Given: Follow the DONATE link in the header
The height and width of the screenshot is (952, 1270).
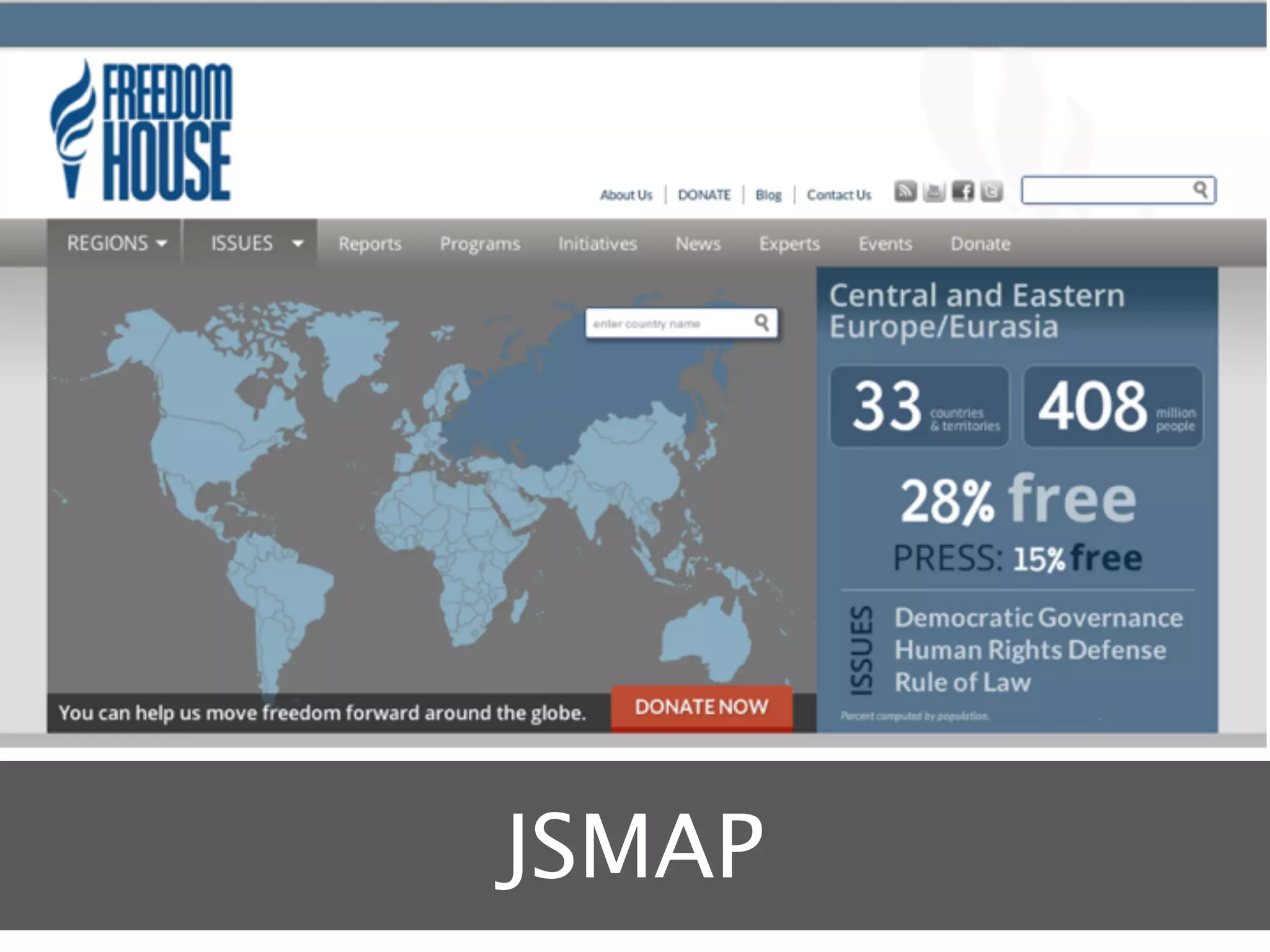Looking at the screenshot, I should pos(704,195).
